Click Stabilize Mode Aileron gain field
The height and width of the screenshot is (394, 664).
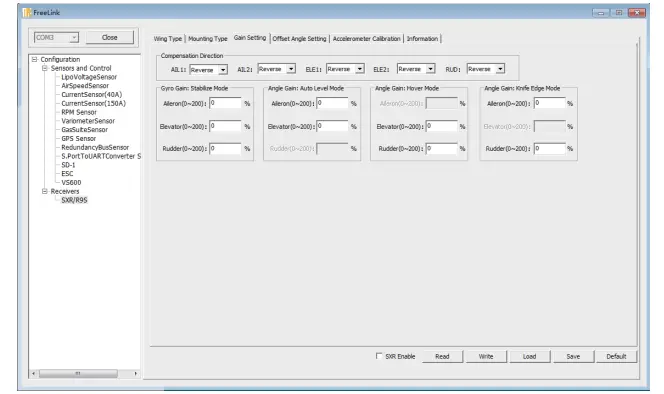[225, 103]
